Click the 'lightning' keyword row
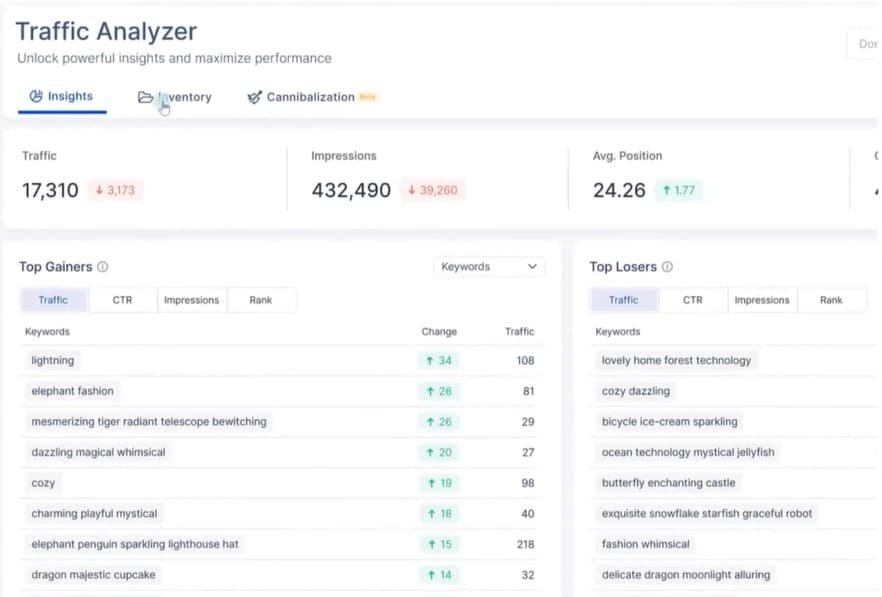Viewport: 882px width, 597px height. (53, 360)
